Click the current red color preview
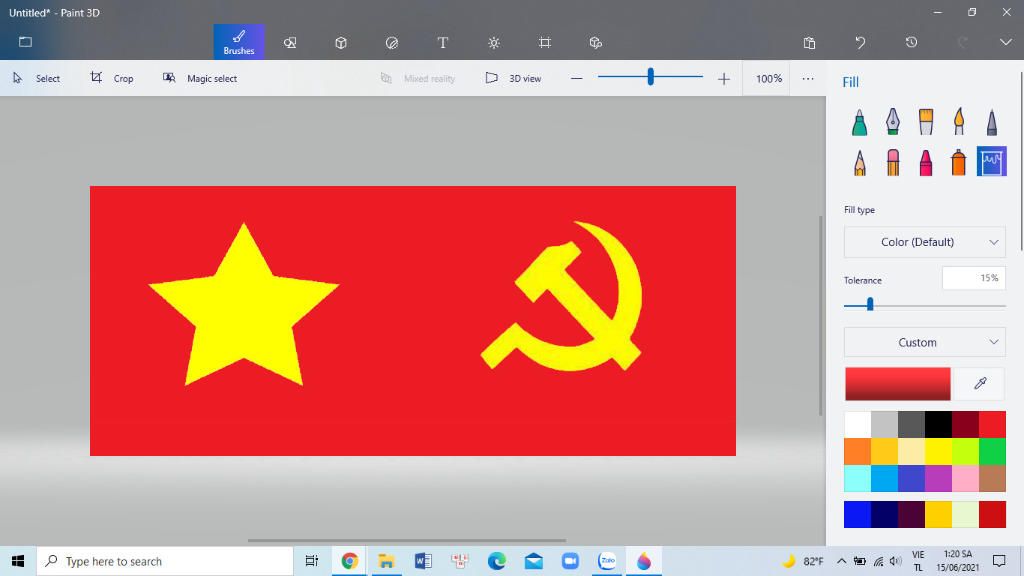 898,383
